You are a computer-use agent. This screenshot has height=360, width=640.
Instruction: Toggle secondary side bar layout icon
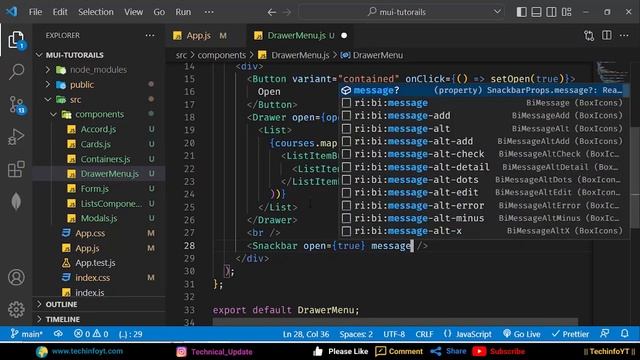tap(551, 12)
